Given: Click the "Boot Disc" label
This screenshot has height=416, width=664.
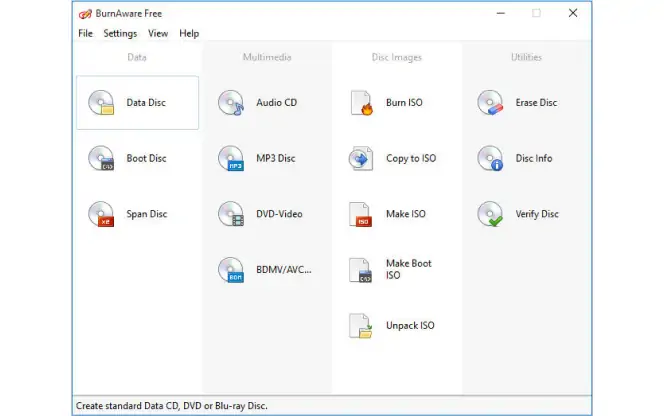Looking at the screenshot, I should [x=147, y=158].
